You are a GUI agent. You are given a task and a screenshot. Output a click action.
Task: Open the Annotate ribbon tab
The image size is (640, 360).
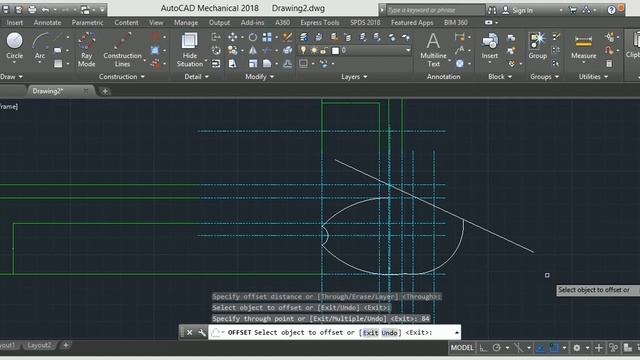(47, 23)
